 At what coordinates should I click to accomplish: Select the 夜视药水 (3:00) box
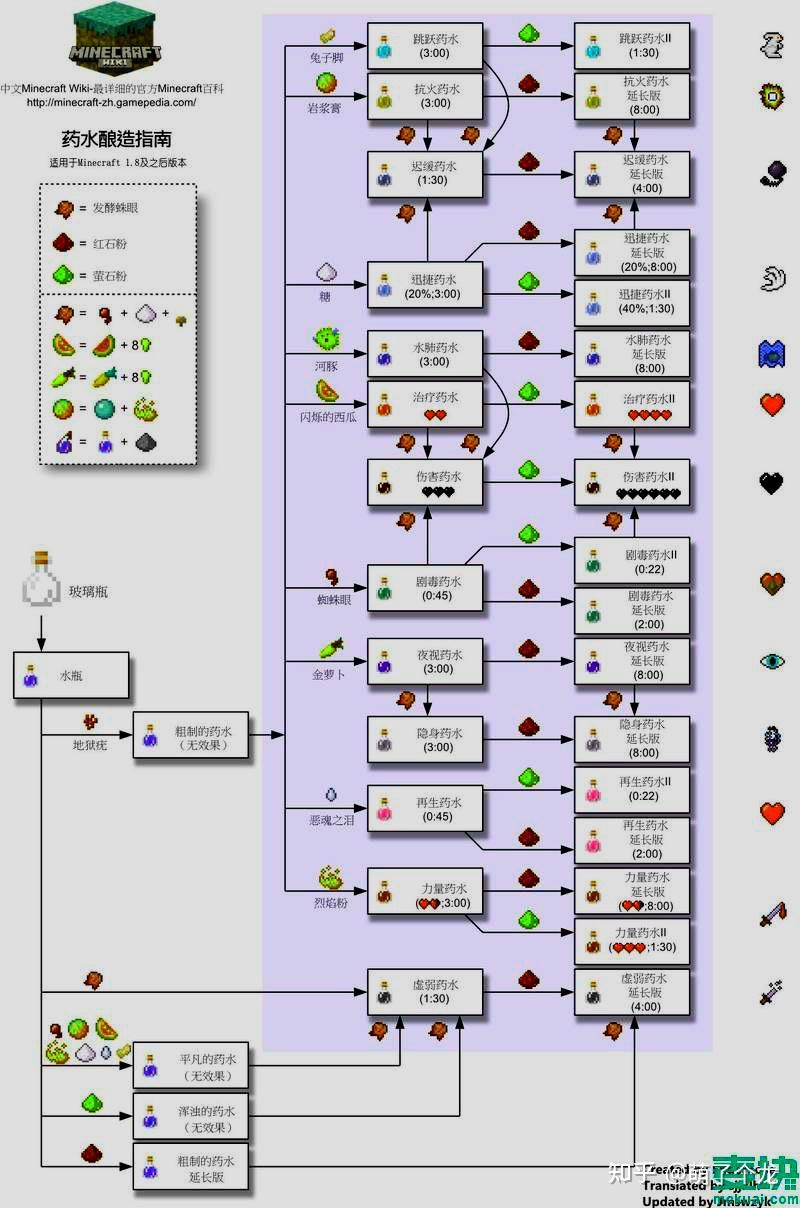[426, 662]
